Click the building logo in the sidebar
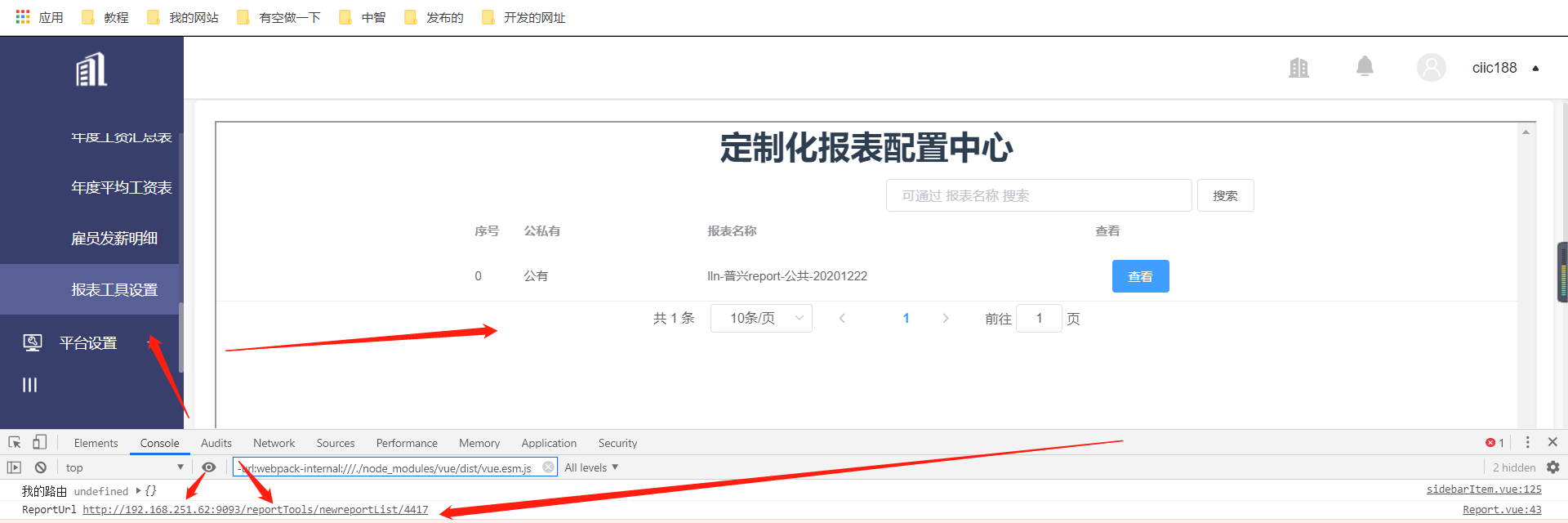 (x=91, y=69)
